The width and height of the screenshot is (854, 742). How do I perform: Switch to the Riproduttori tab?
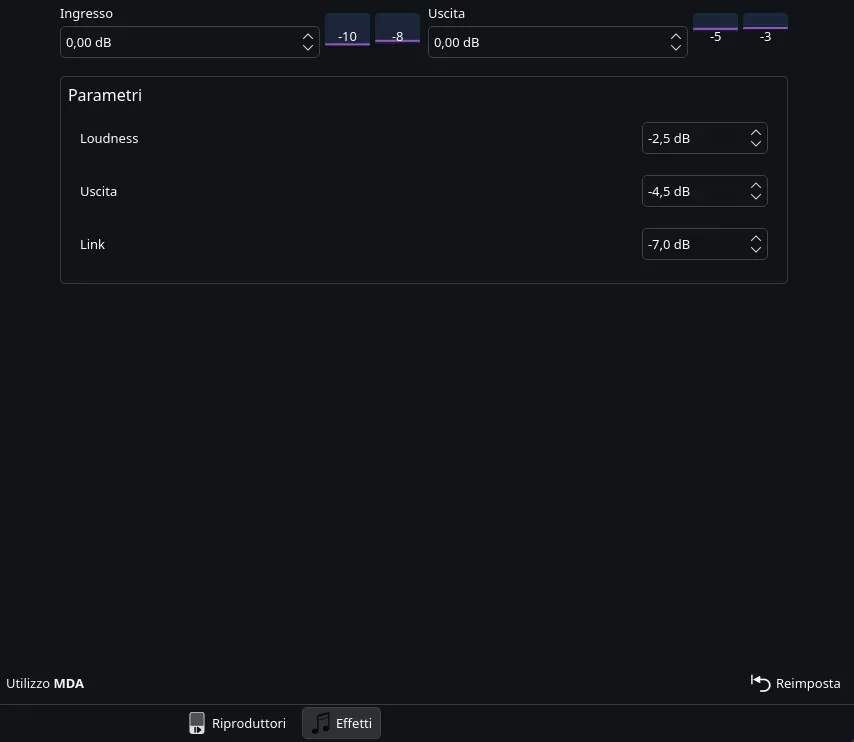point(238,723)
